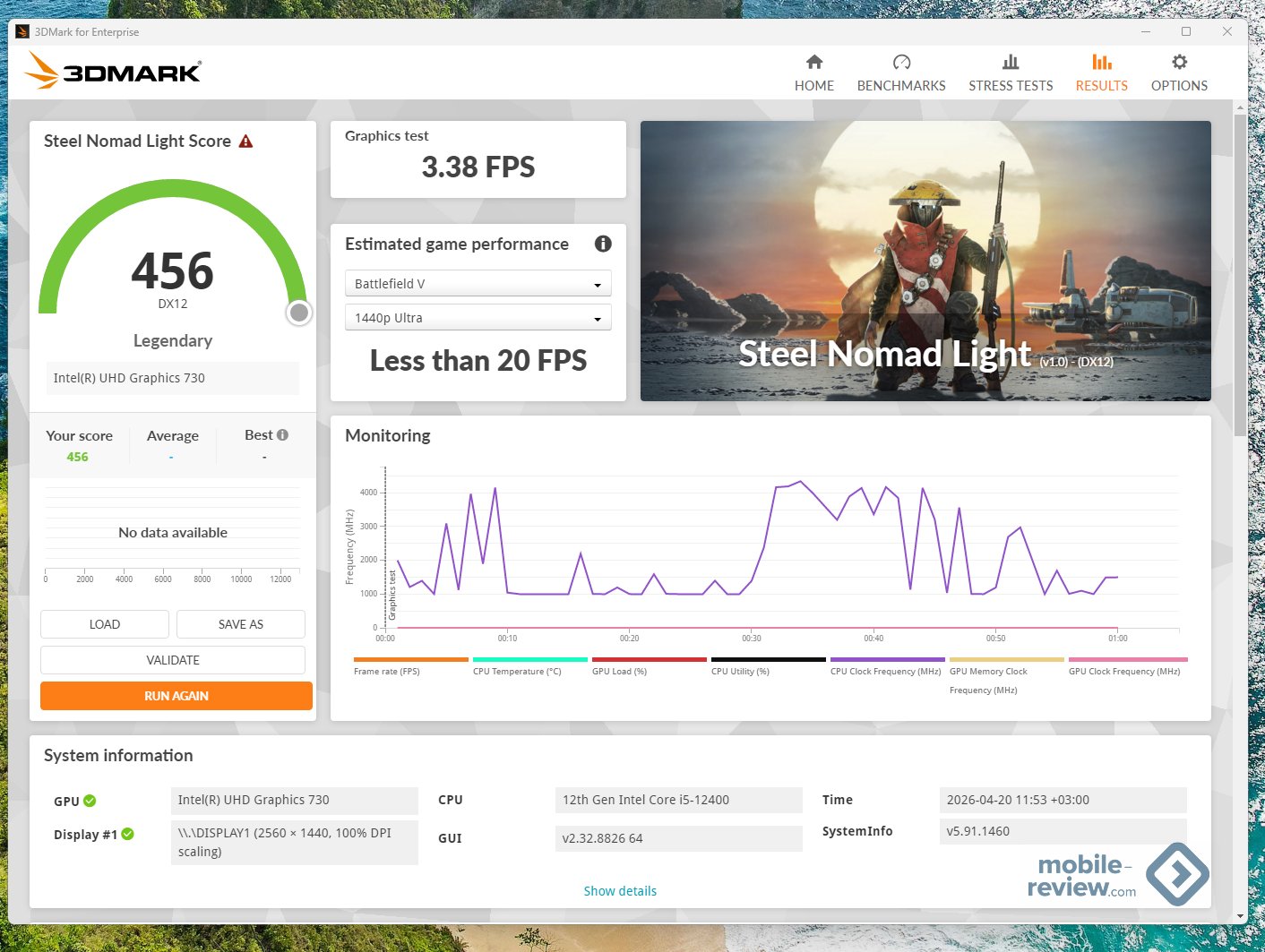Click the Display #1 green check icon
Viewport: 1265px width, 952px height.
[x=128, y=834]
